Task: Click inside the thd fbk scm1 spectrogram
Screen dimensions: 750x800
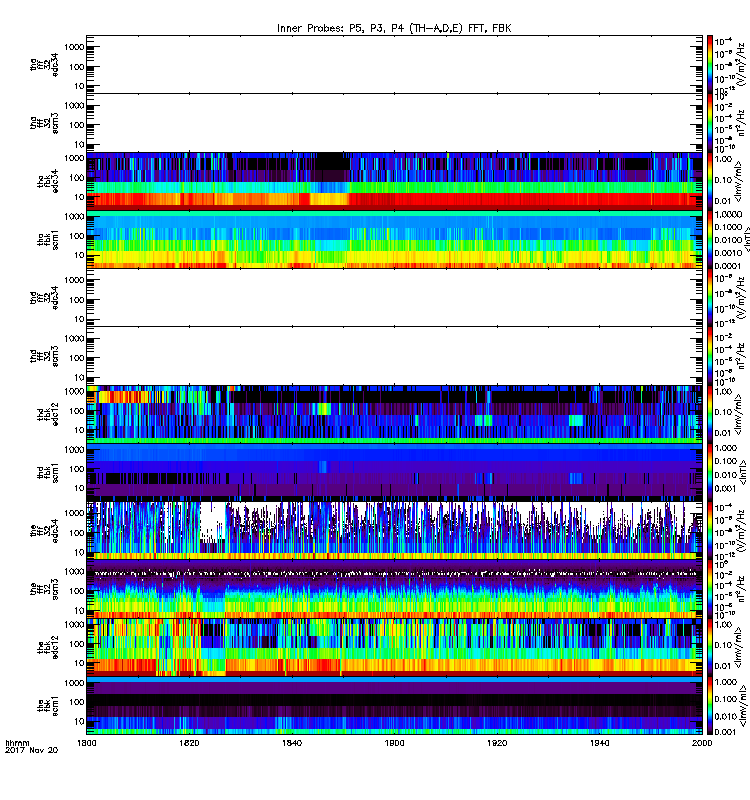Action: click(394, 472)
